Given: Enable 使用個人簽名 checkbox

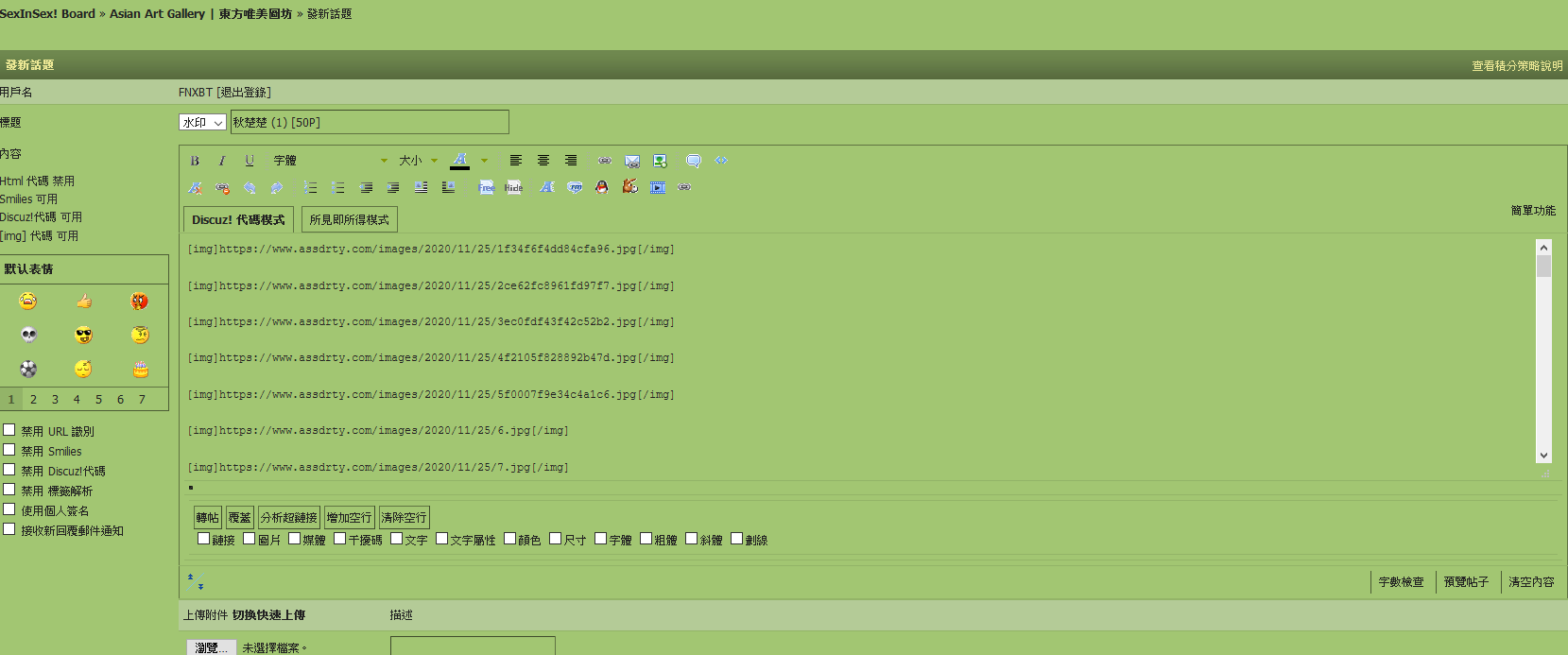Looking at the screenshot, I should click(9, 509).
